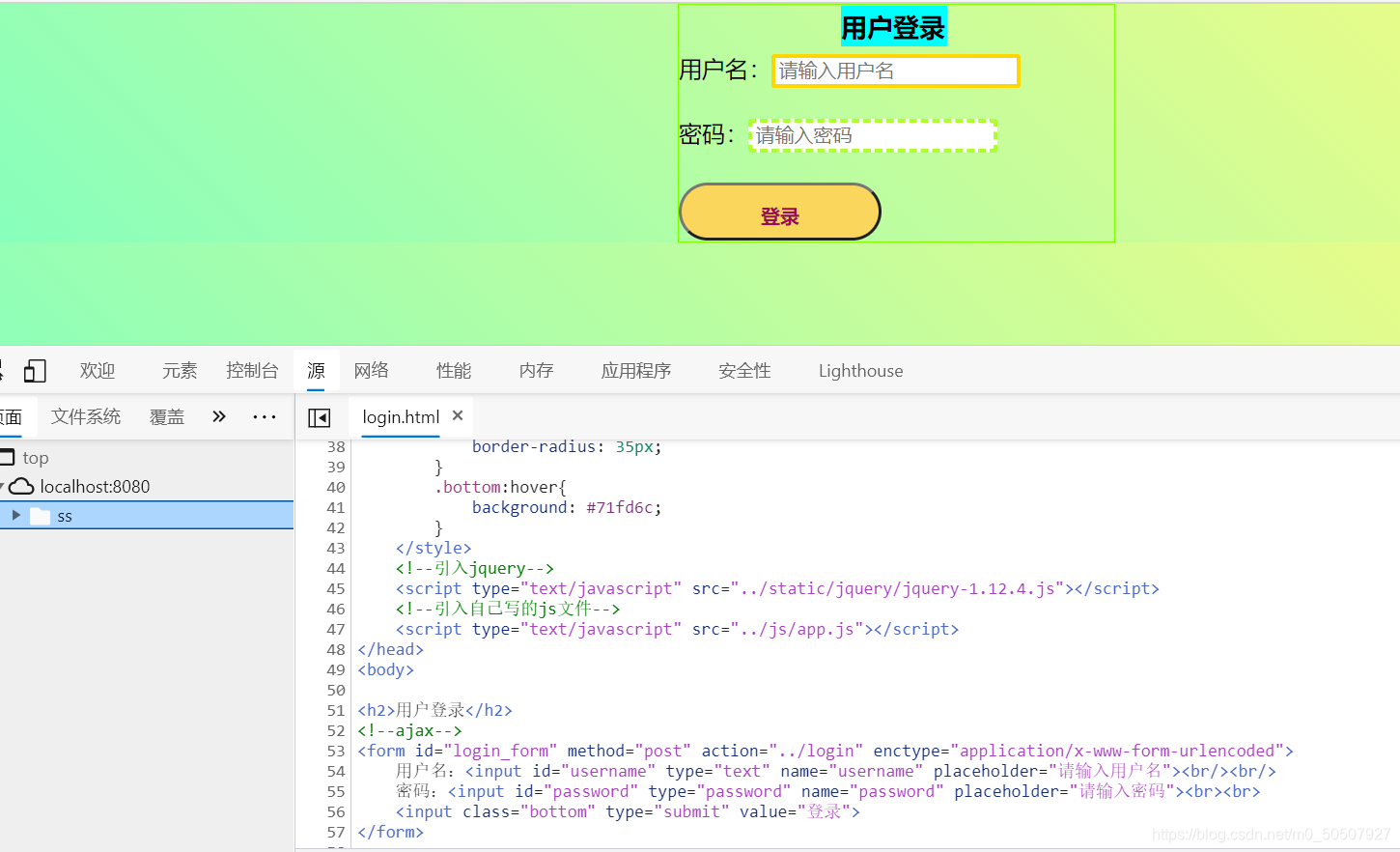Viewport: 1400px width, 852px height.
Task: Hide the navigator sidebar pane icon
Action: (319, 417)
